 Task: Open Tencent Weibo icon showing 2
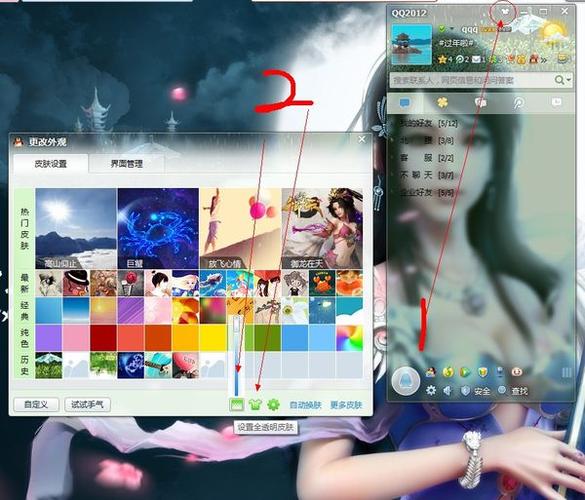point(460,59)
